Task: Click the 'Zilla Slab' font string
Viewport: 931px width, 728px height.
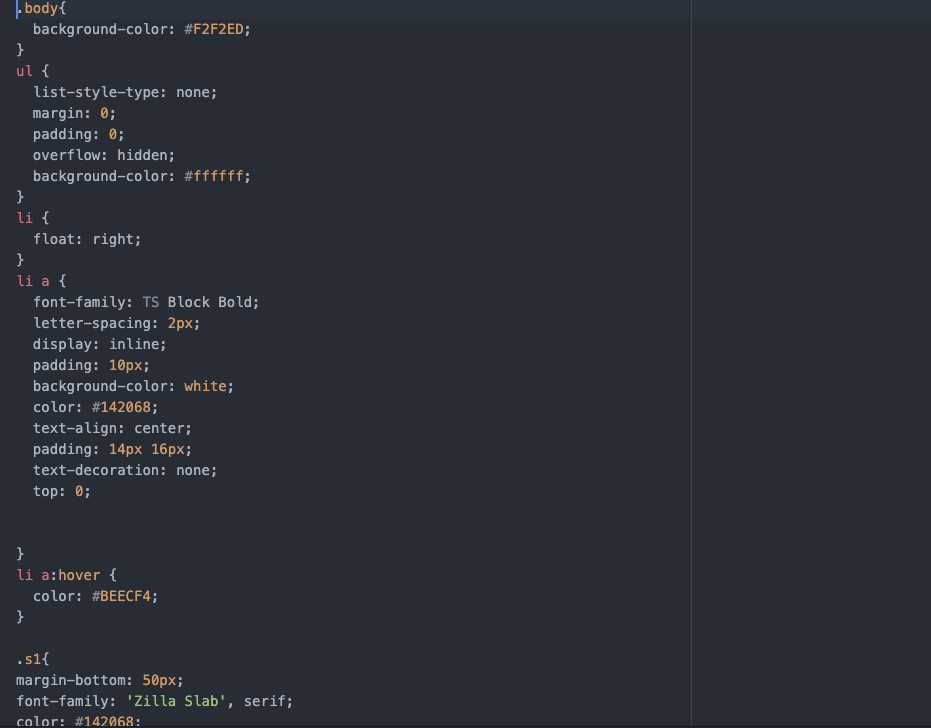Action: click(x=176, y=701)
